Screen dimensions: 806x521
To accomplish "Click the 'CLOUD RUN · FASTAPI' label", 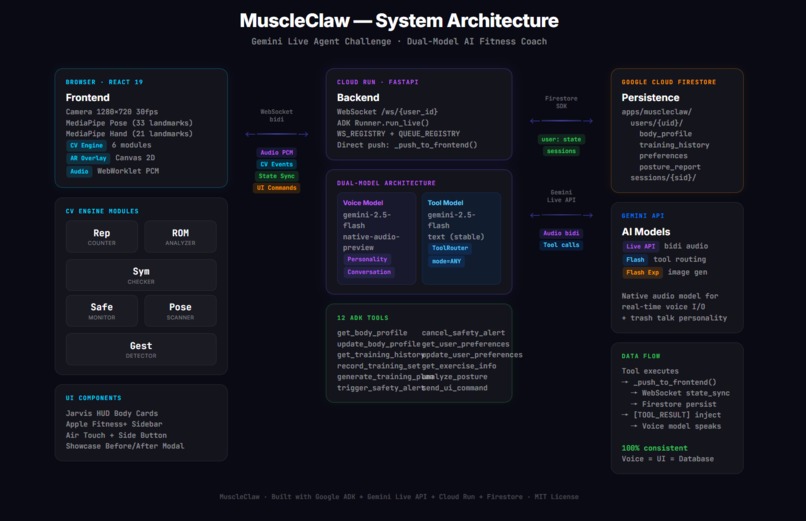I will (377, 82).
